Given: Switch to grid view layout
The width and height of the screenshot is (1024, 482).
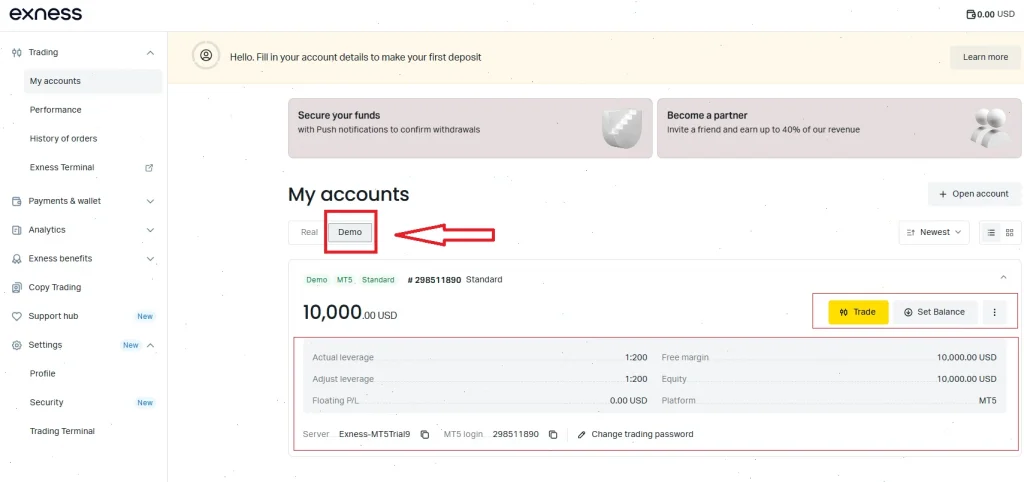Looking at the screenshot, I should click(x=1009, y=232).
